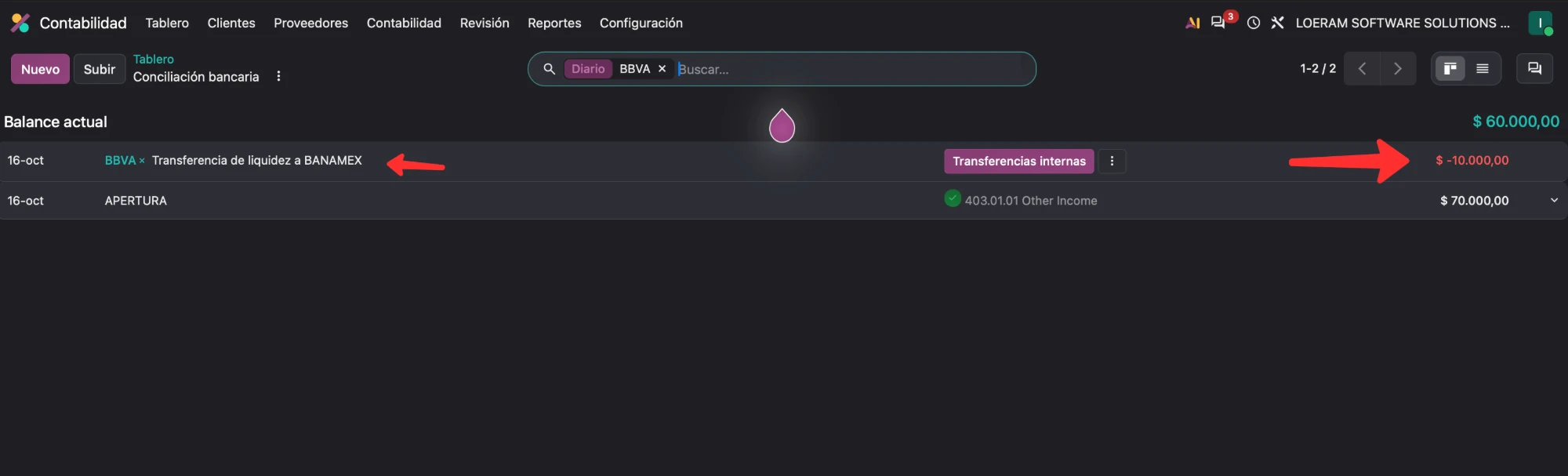Open the Reportes menu
This screenshot has height=476, width=1568.
tap(554, 24)
